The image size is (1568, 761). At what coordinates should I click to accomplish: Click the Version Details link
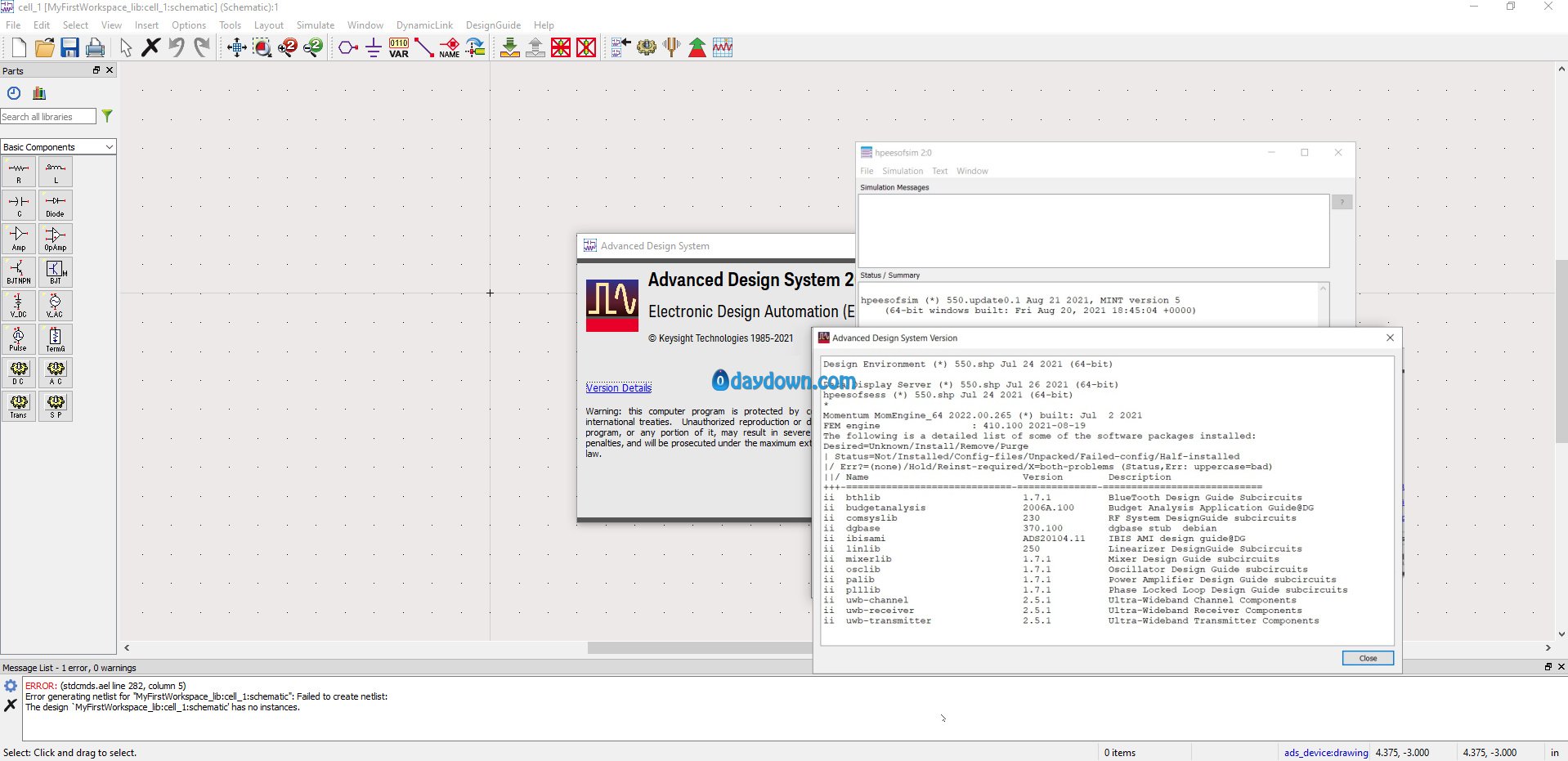(x=618, y=388)
